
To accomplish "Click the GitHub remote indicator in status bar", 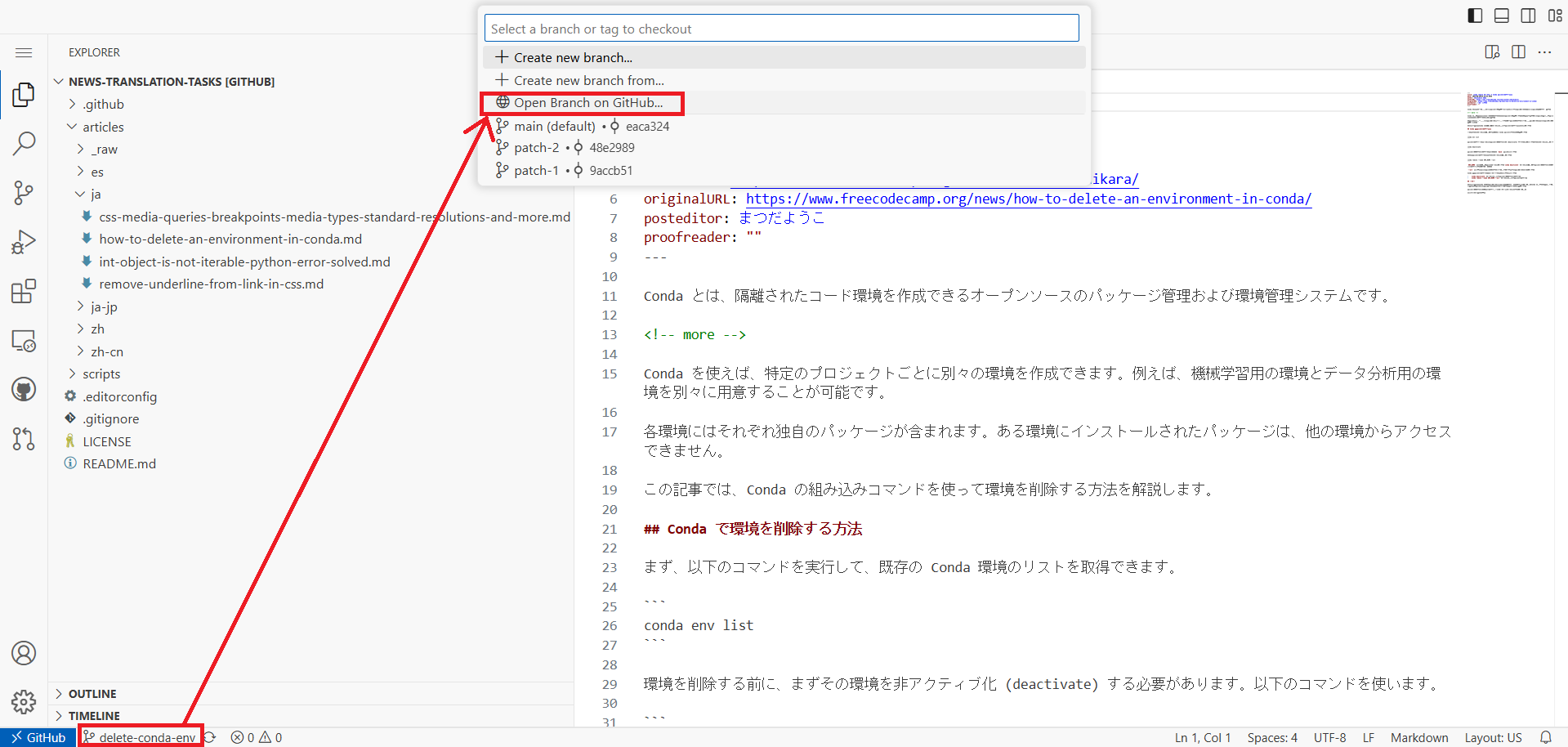I will (x=38, y=737).
